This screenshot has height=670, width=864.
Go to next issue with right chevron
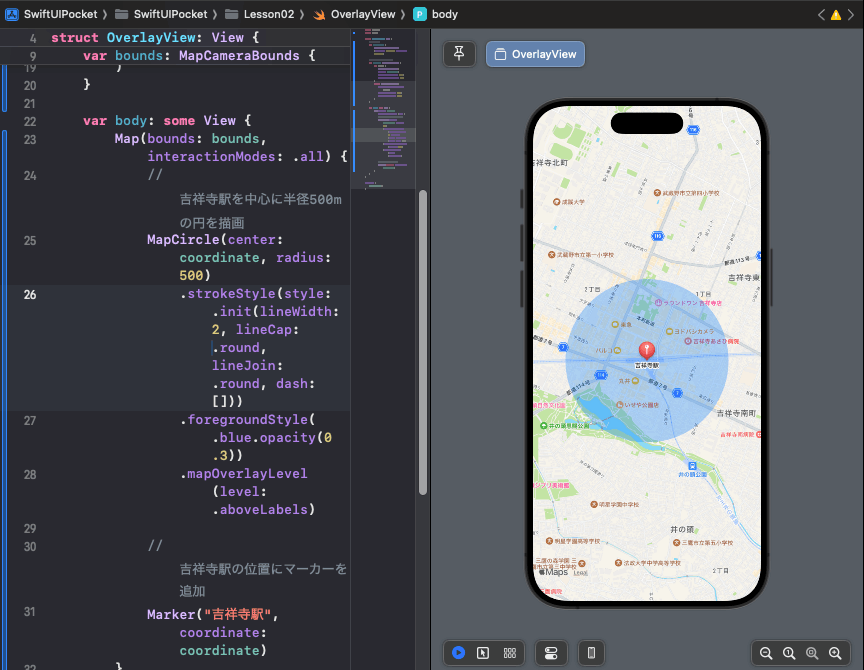tap(851, 15)
